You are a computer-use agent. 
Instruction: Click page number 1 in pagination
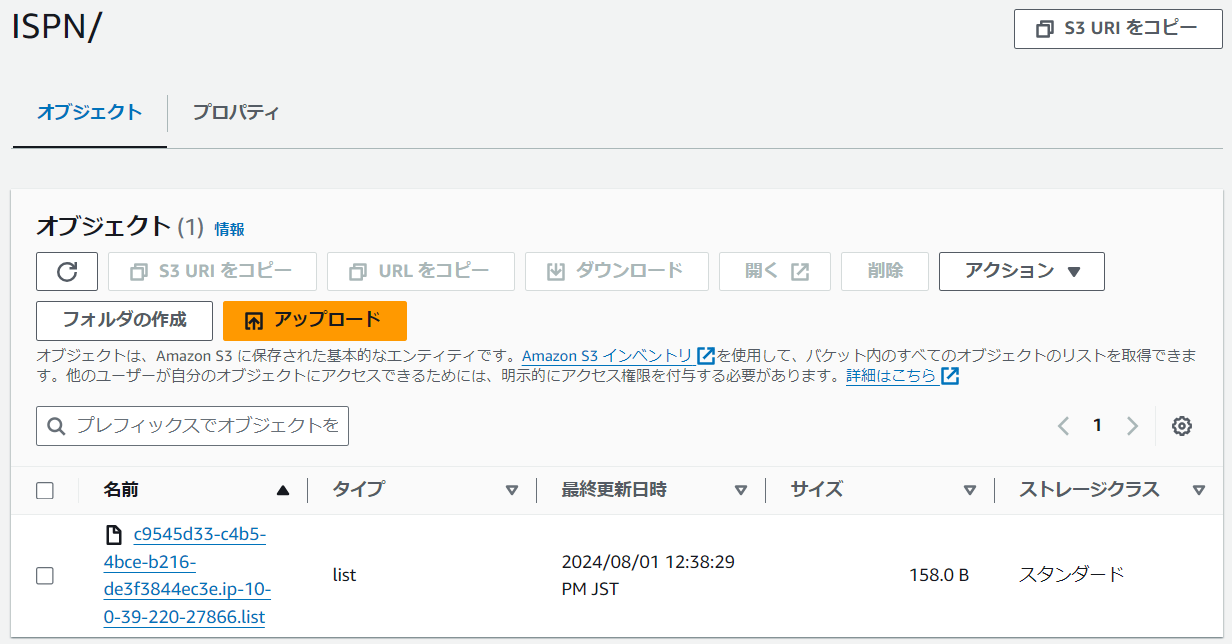pyautogui.click(x=1097, y=426)
